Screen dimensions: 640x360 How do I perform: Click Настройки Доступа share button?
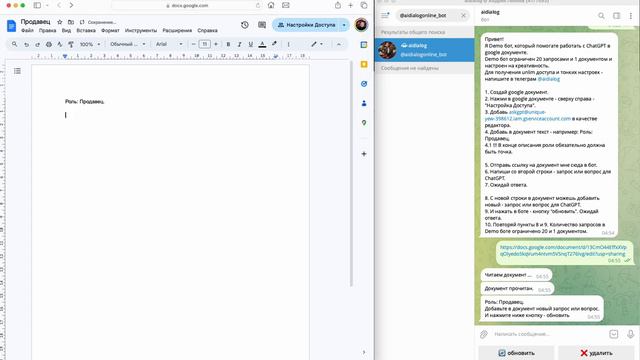click(x=306, y=25)
